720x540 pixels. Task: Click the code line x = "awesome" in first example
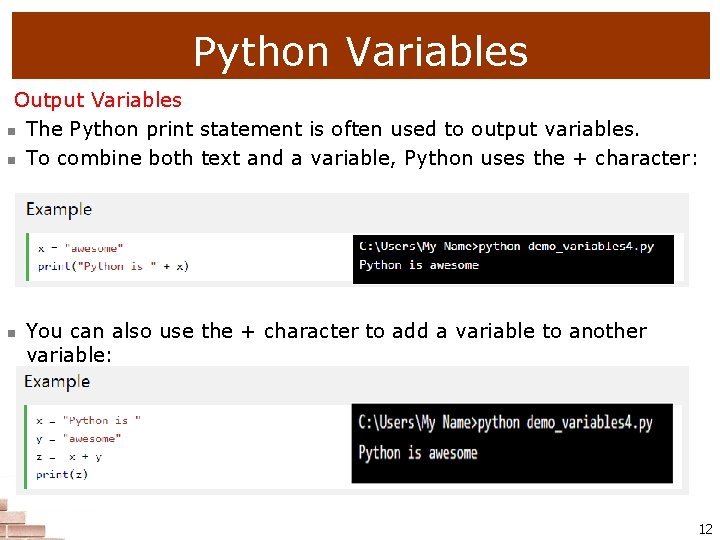click(x=80, y=247)
